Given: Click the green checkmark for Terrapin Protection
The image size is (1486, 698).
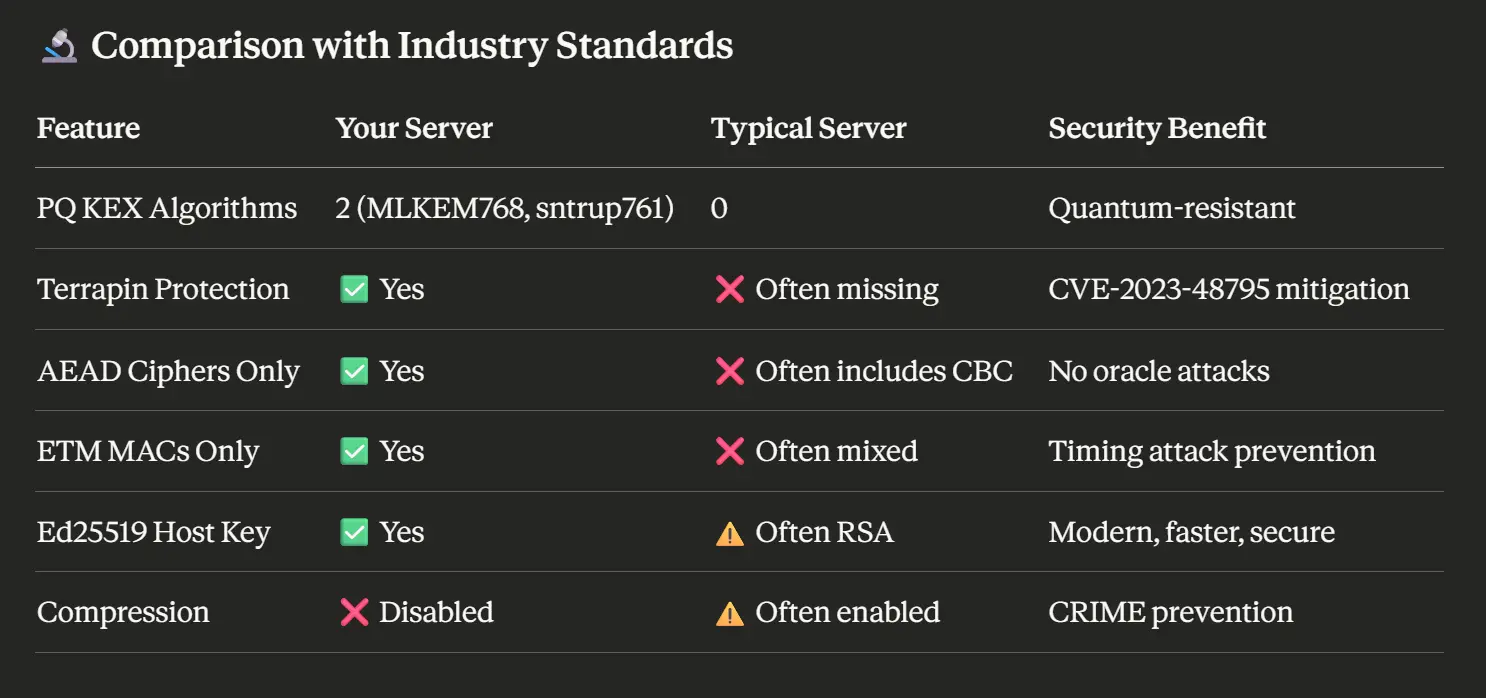Looking at the screenshot, I should (354, 290).
